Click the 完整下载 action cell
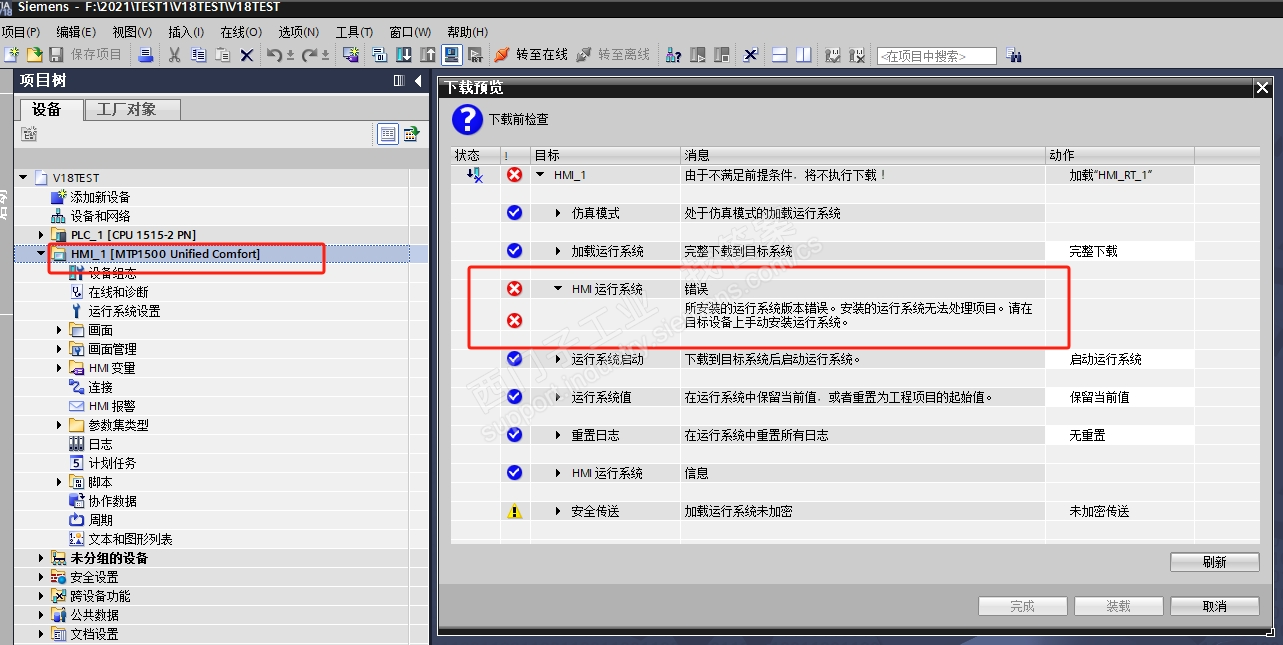This screenshot has height=645, width=1283. pyautogui.click(x=1119, y=251)
